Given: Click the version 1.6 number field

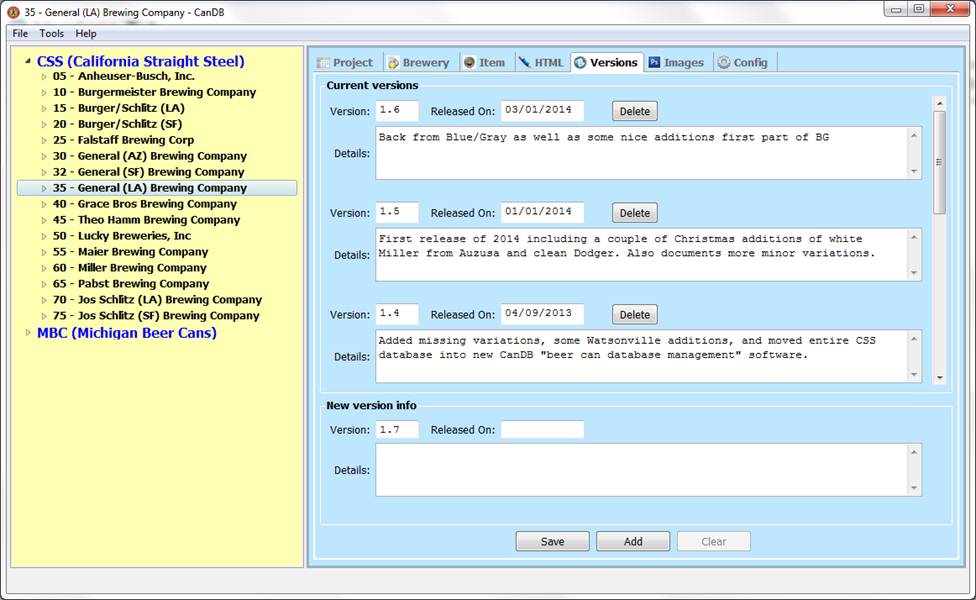Looking at the screenshot, I should click(x=397, y=110).
